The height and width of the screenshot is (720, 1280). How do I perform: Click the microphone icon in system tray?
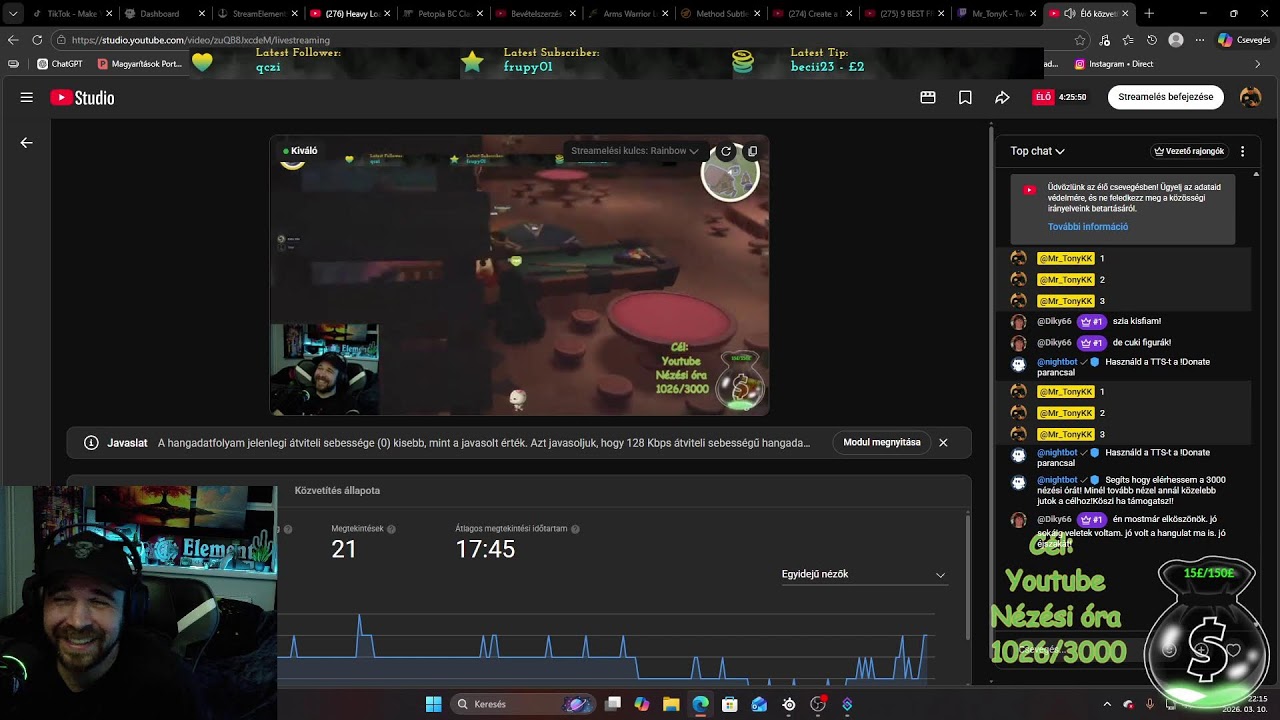(x=1150, y=704)
